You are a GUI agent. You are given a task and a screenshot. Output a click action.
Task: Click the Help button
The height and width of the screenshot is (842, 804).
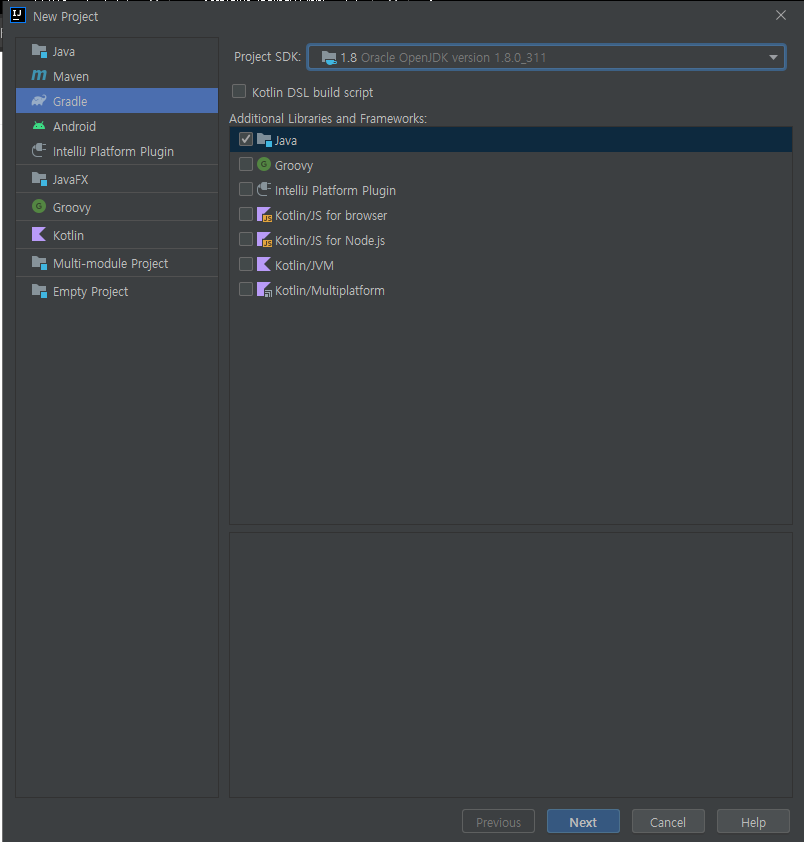(754, 822)
